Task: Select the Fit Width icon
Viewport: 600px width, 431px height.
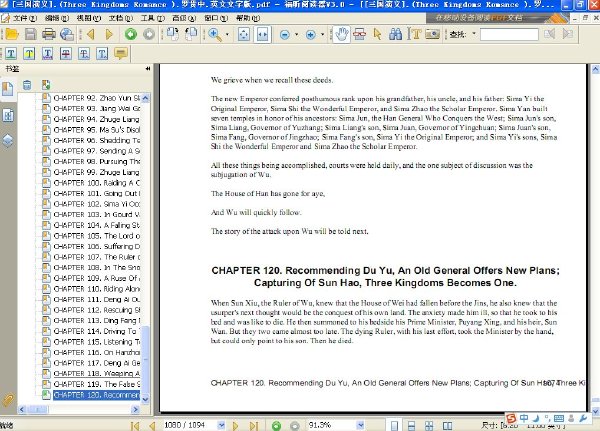Action: (262, 34)
